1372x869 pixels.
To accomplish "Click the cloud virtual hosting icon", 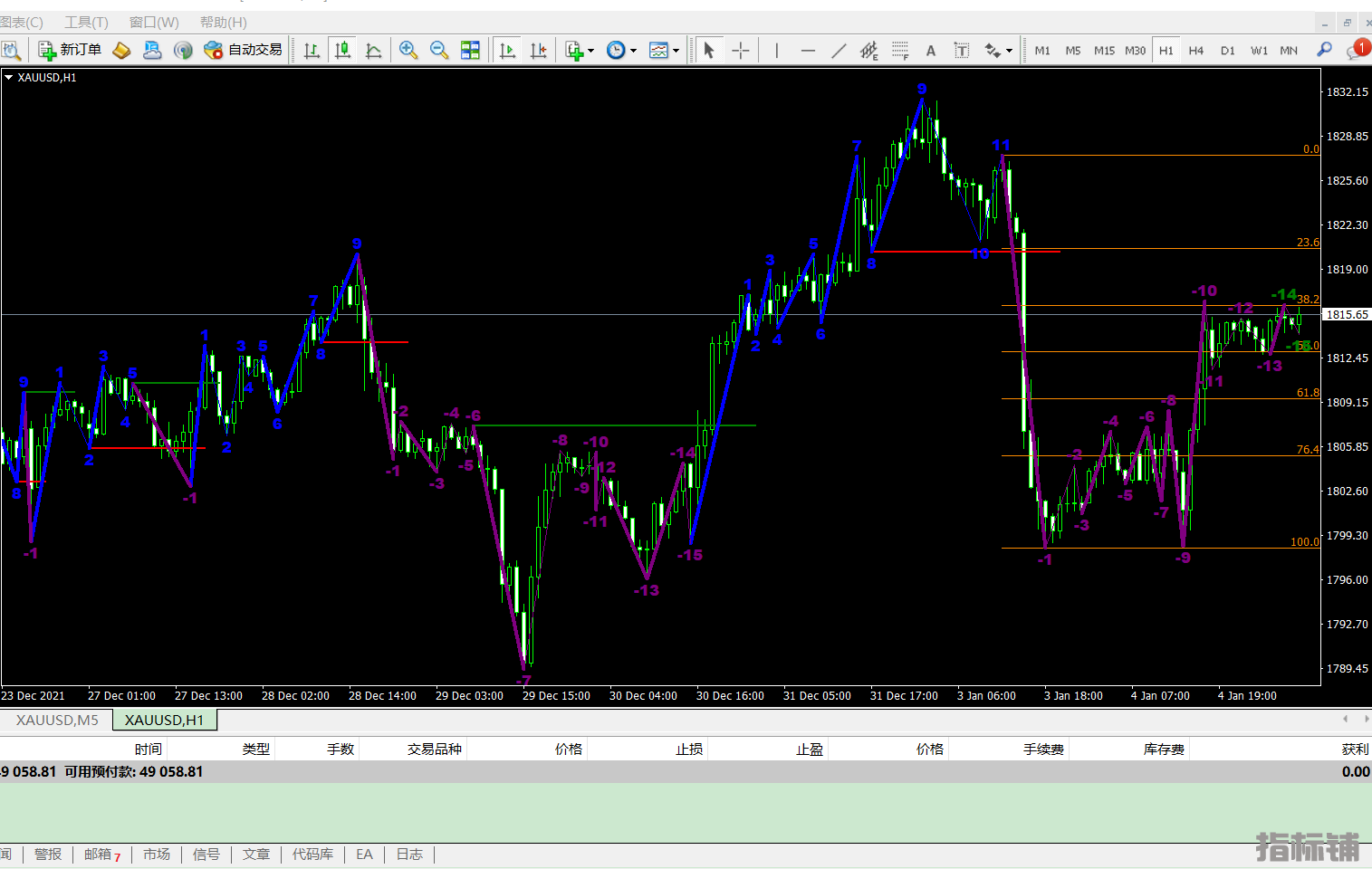I will pos(152,50).
